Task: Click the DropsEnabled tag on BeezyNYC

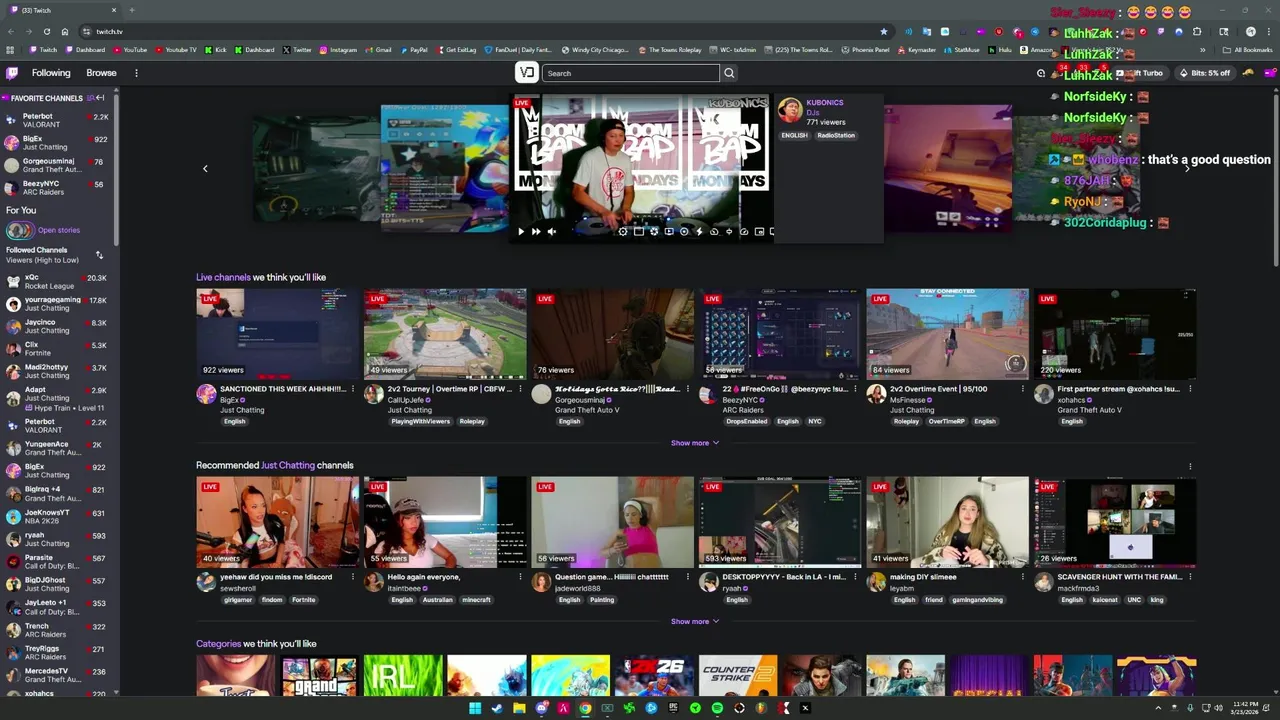Action: (x=746, y=421)
